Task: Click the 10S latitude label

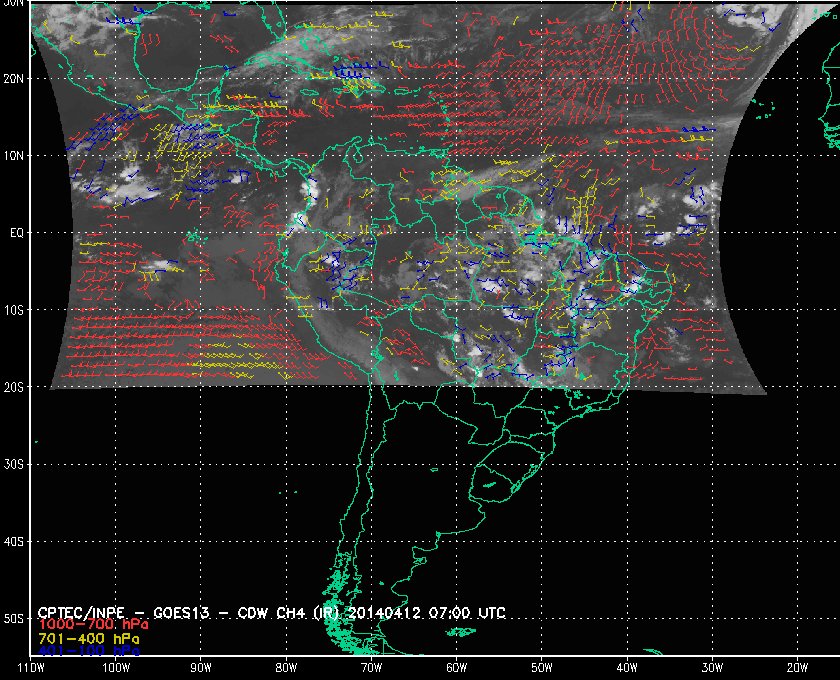Action: (x=13, y=310)
